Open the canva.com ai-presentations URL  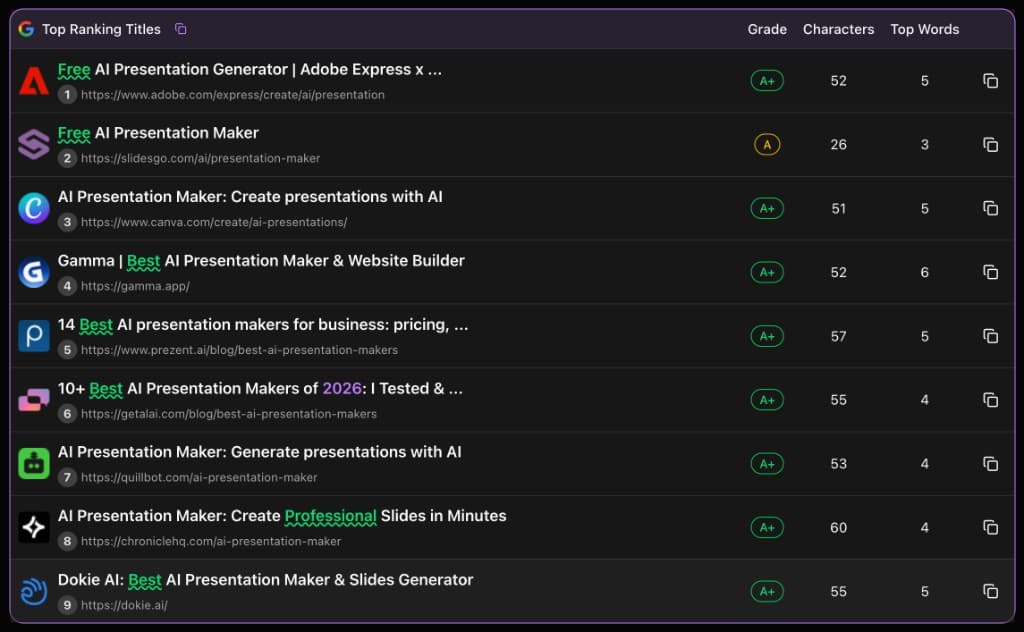click(x=214, y=222)
